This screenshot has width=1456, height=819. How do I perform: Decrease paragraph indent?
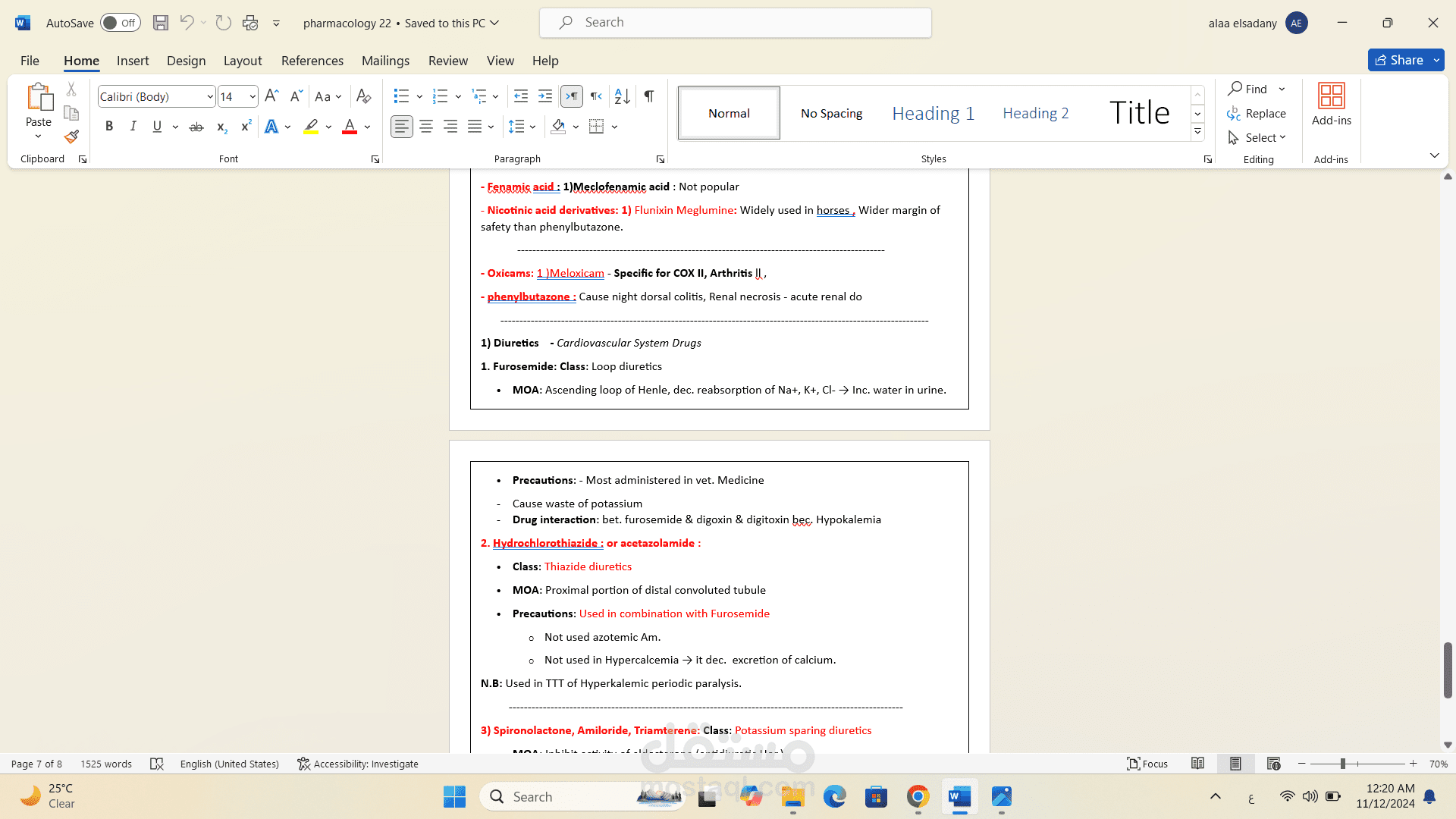click(521, 96)
